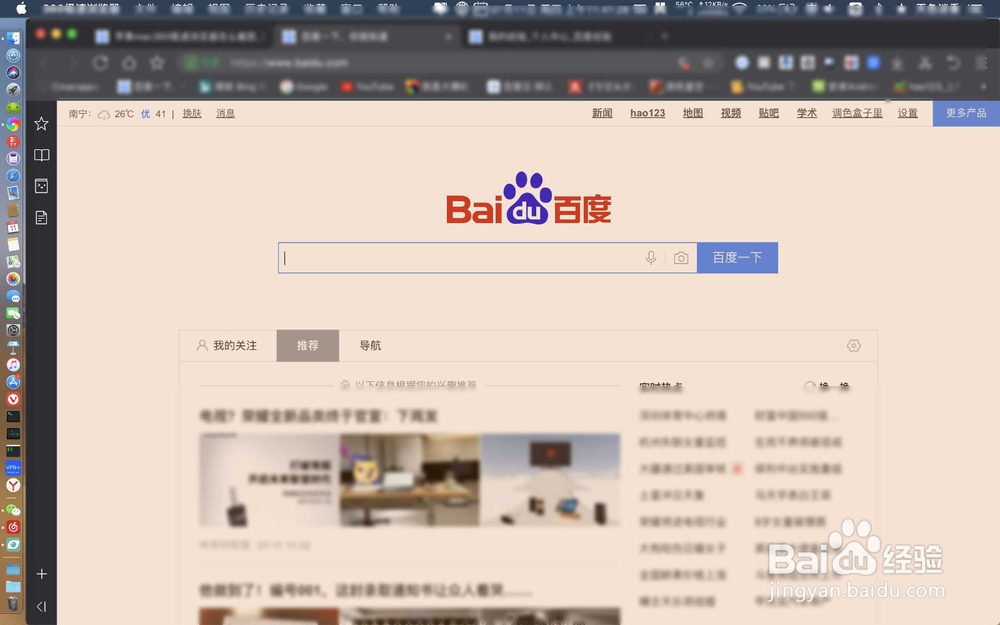This screenshot has height=625, width=1000.
Task: Collapse the left sidebar with the bottom arrow
Action: click(41, 606)
